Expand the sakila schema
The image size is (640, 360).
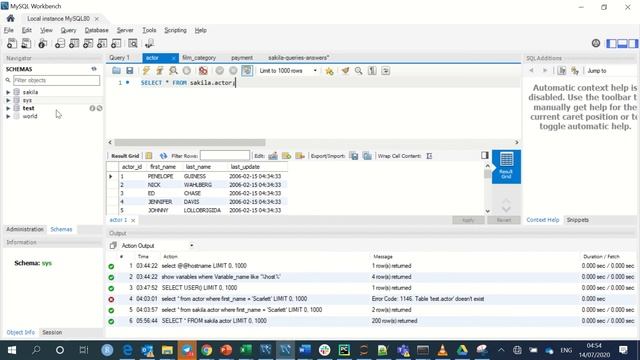[8, 92]
